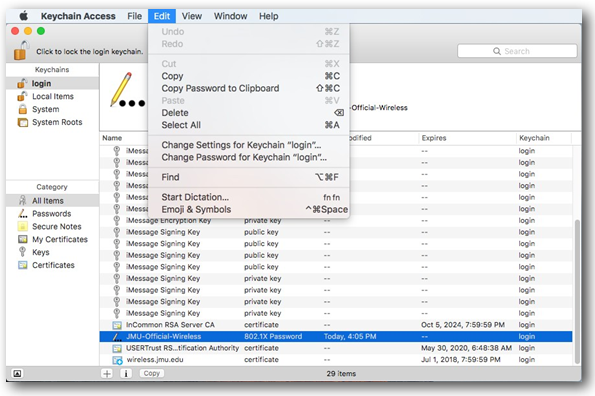Click the info button in the bottom bar
The height and width of the screenshot is (396, 595).
coord(126,374)
